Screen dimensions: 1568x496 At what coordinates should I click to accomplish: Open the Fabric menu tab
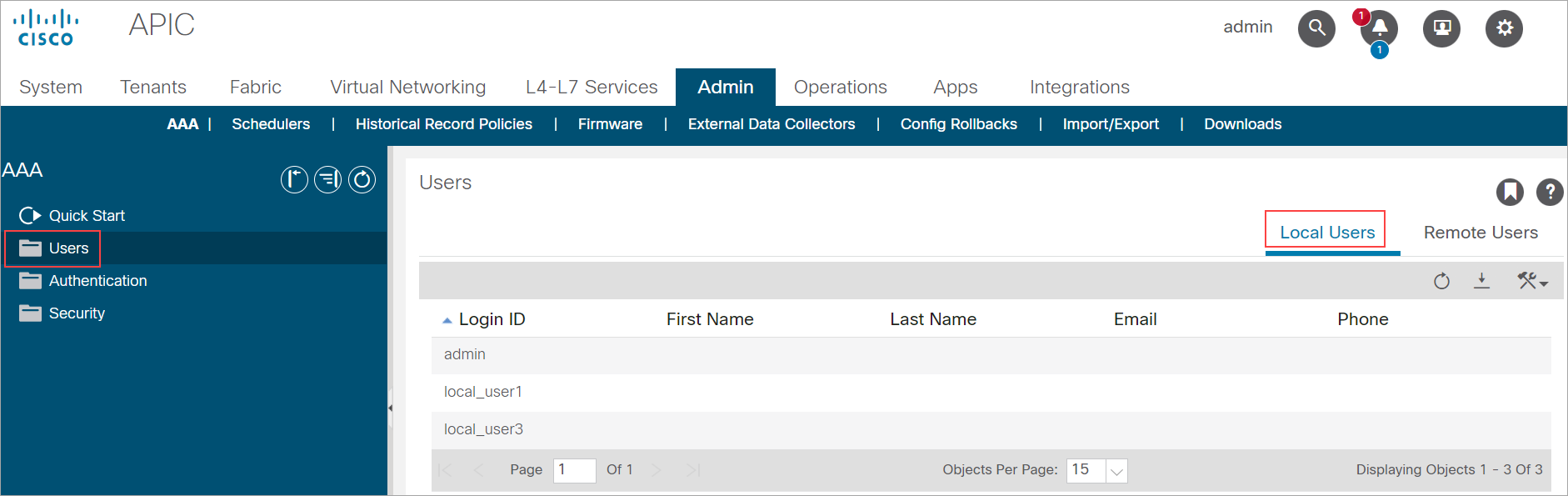point(256,87)
